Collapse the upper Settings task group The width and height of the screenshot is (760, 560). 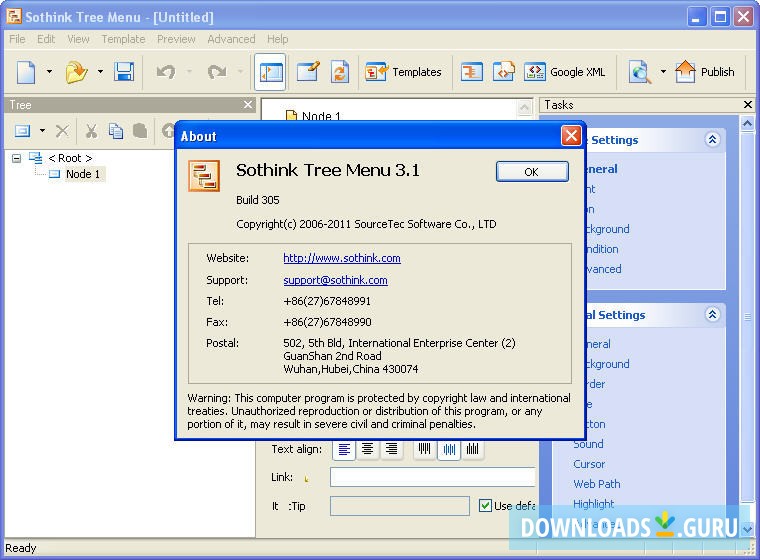pos(712,140)
